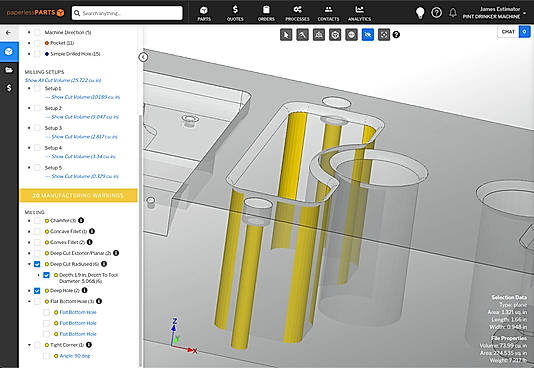Click the dark blue Simple Drilled Hole dot
This screenshot has height=368, width=534.
pos(47,54)
